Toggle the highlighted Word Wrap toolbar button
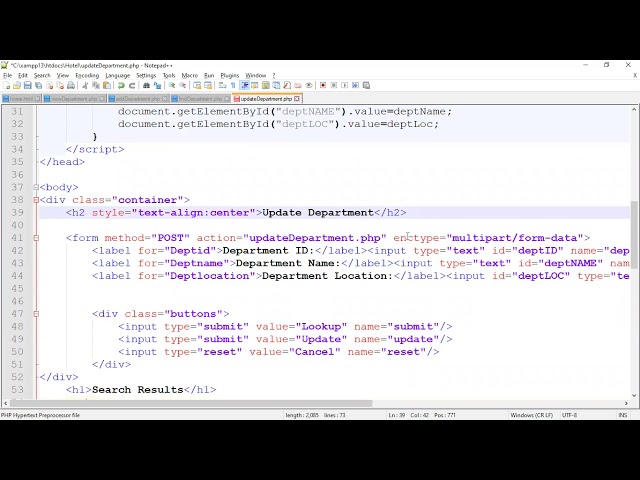This screenshot has width=640, height=480. tap(245, 86)
